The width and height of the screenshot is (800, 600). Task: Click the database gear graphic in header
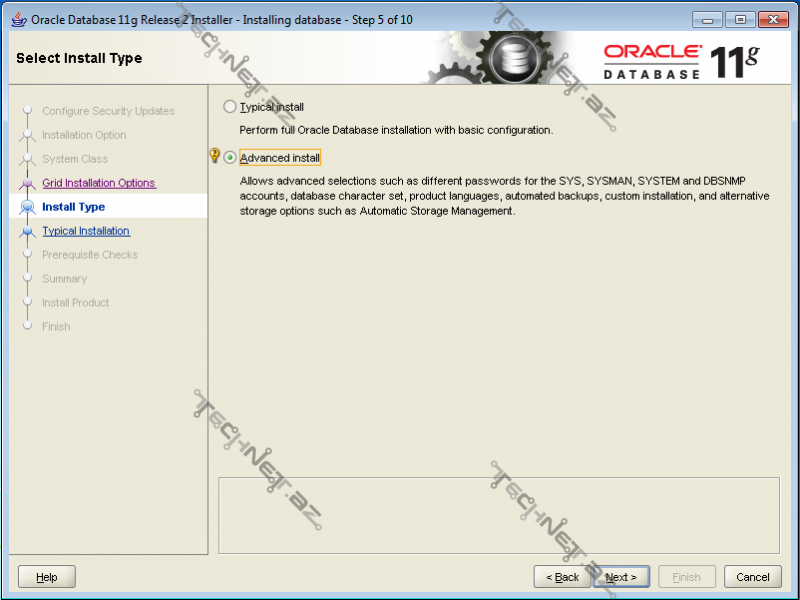coord(510,58)
